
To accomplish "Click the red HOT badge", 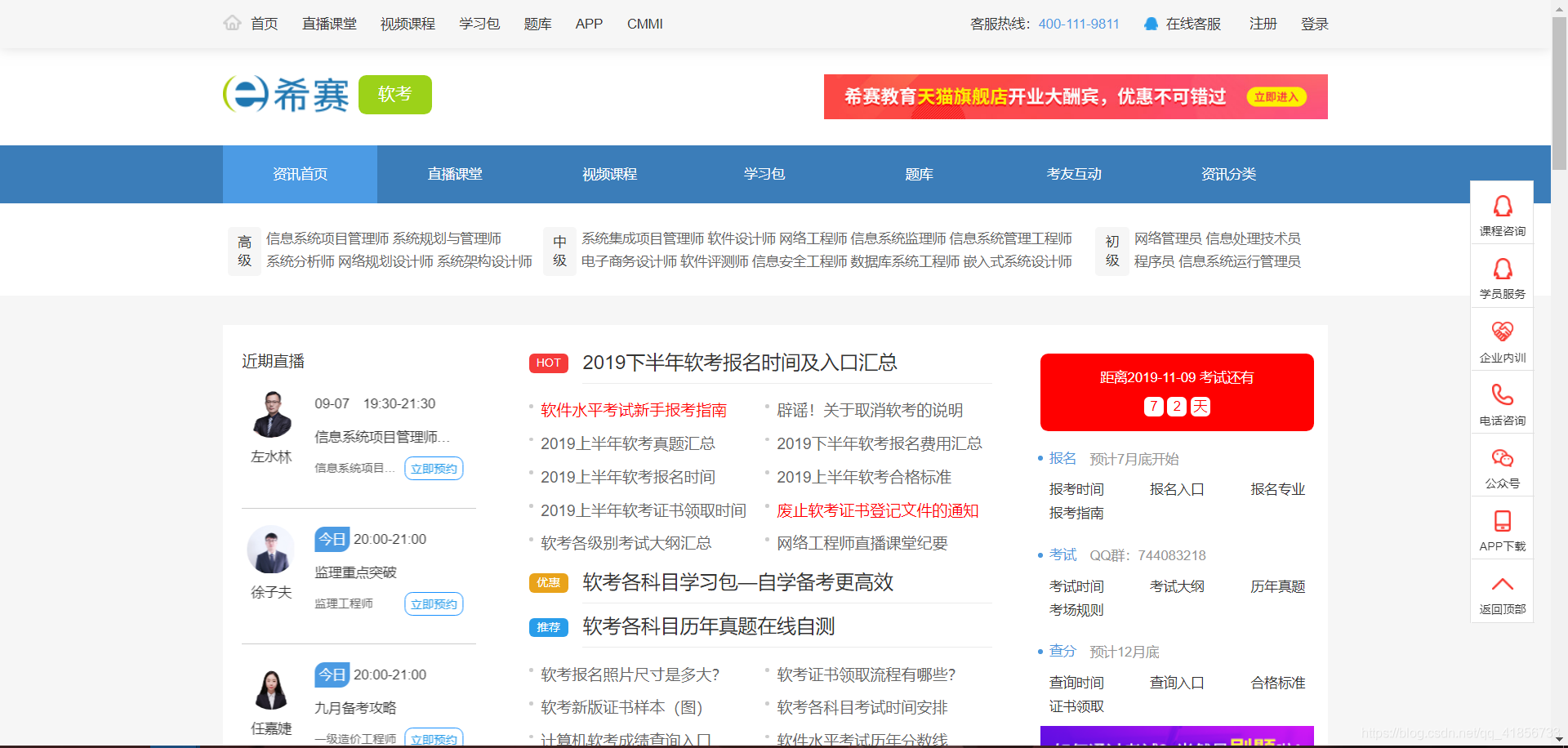I will 549,363.
